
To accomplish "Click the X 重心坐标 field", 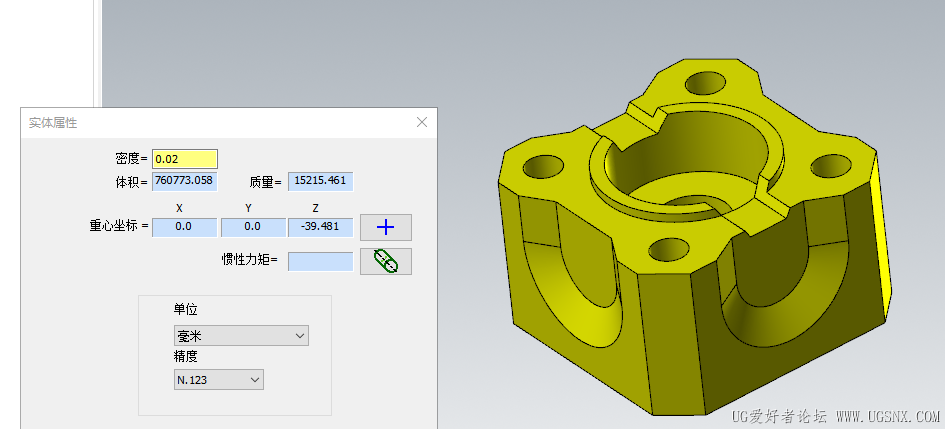I will pyautogui.click(x=184, y=227).
